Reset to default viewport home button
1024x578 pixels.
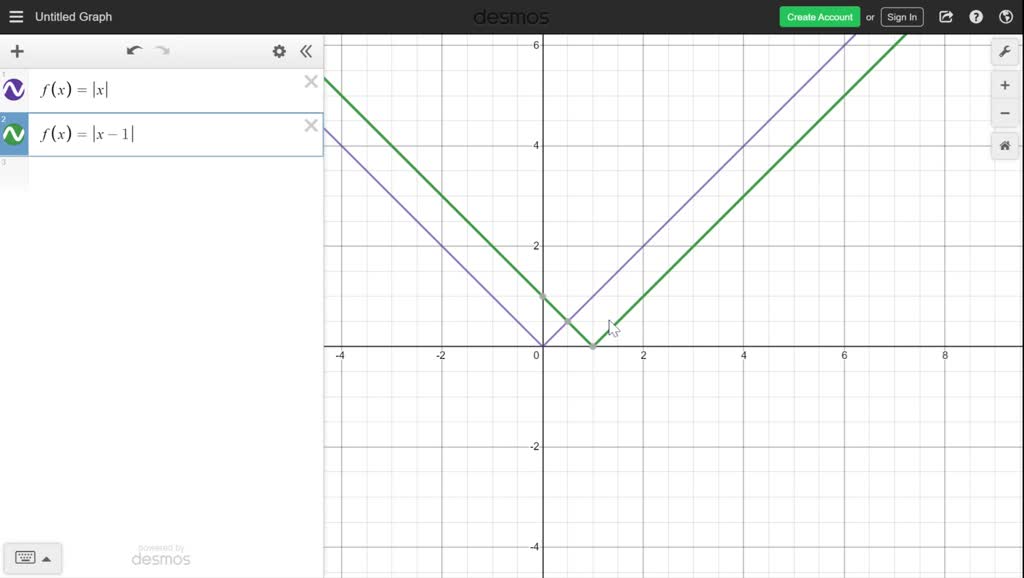[1005, 146]
